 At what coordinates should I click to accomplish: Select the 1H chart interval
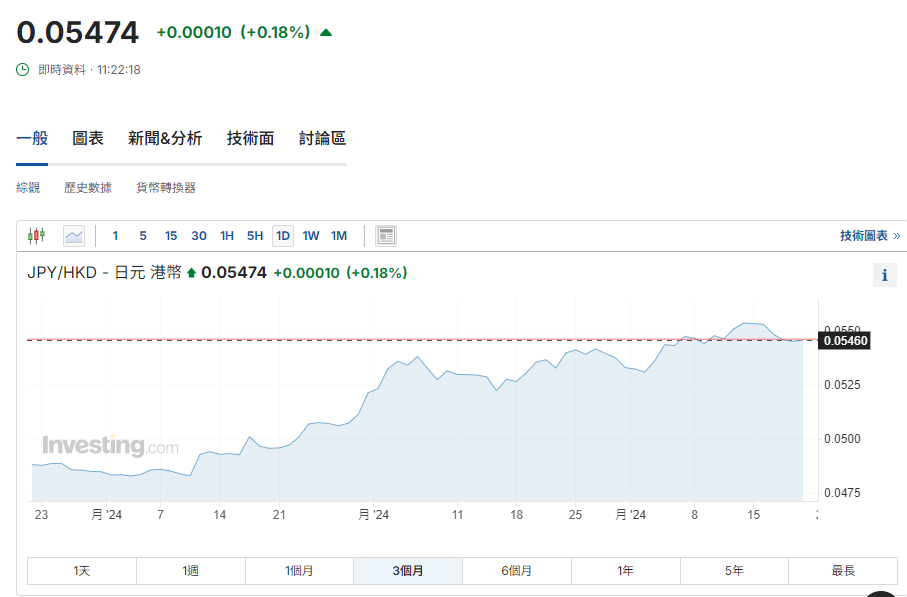(227, 236)
